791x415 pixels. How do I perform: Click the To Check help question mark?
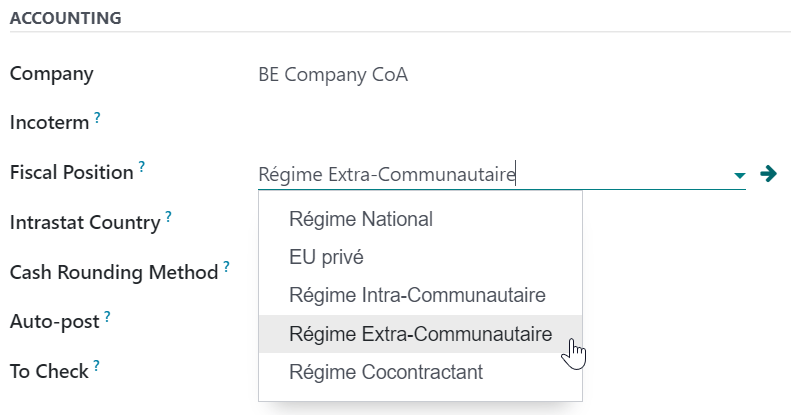click(x=97, y=366)
